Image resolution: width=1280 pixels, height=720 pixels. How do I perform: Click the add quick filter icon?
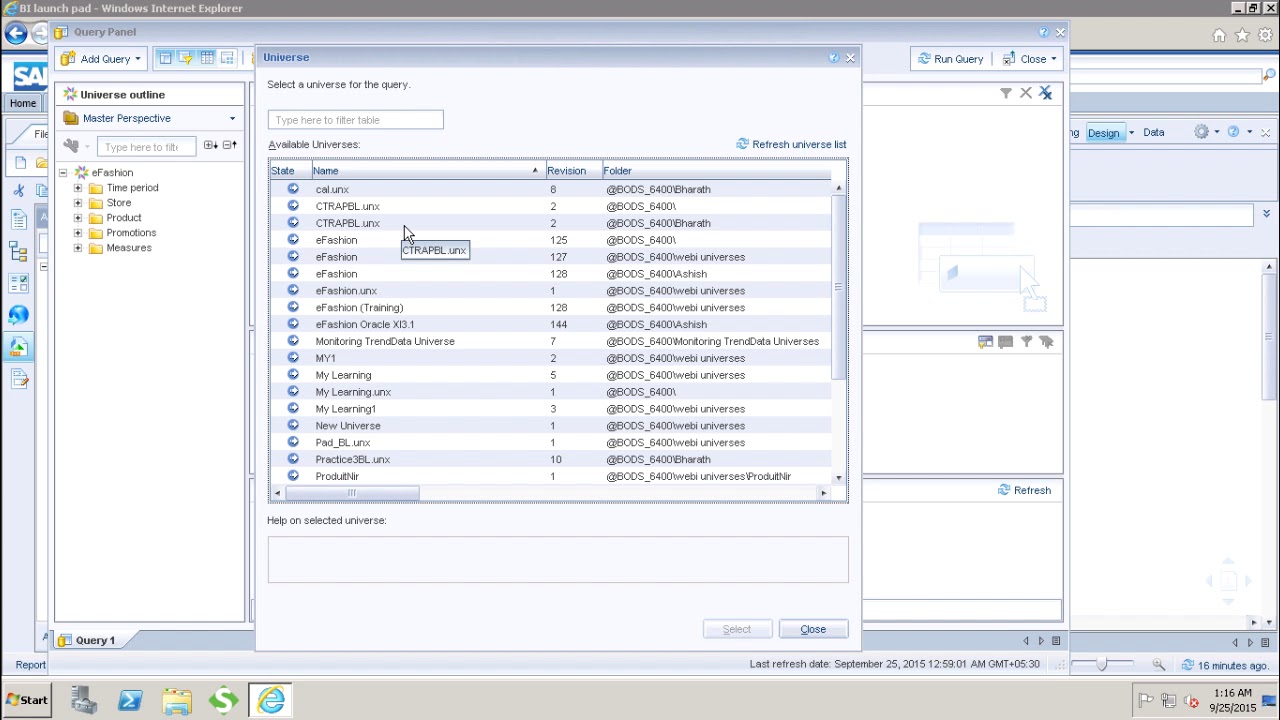pyautogui.click(x=985, y=342)
